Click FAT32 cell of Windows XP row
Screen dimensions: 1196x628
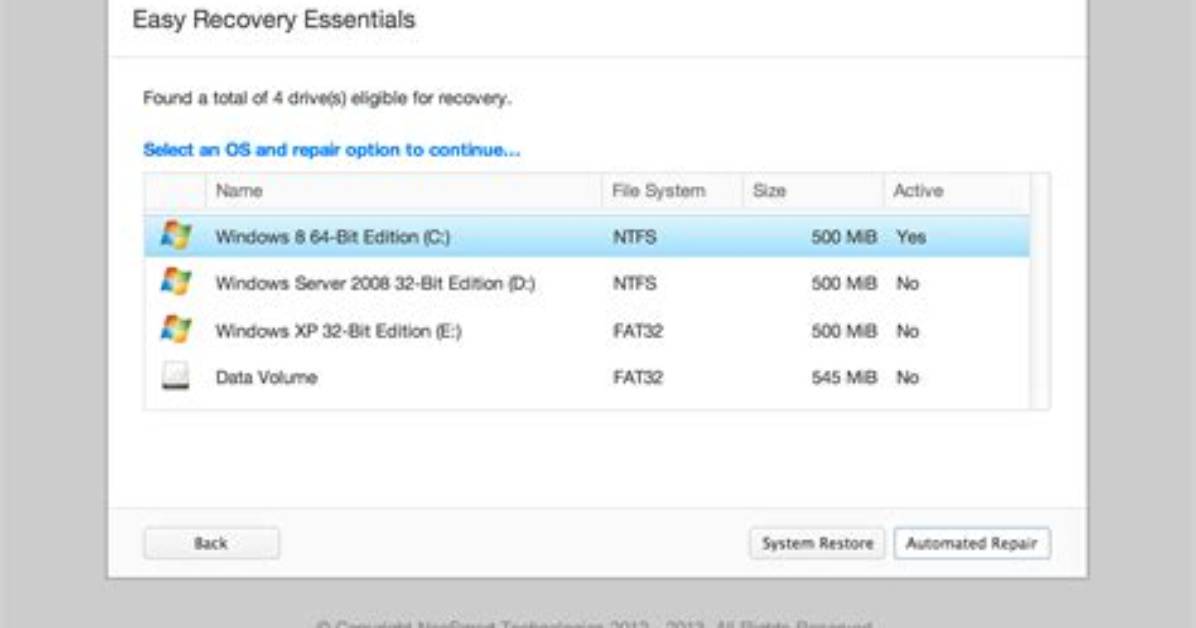point(638,331)
